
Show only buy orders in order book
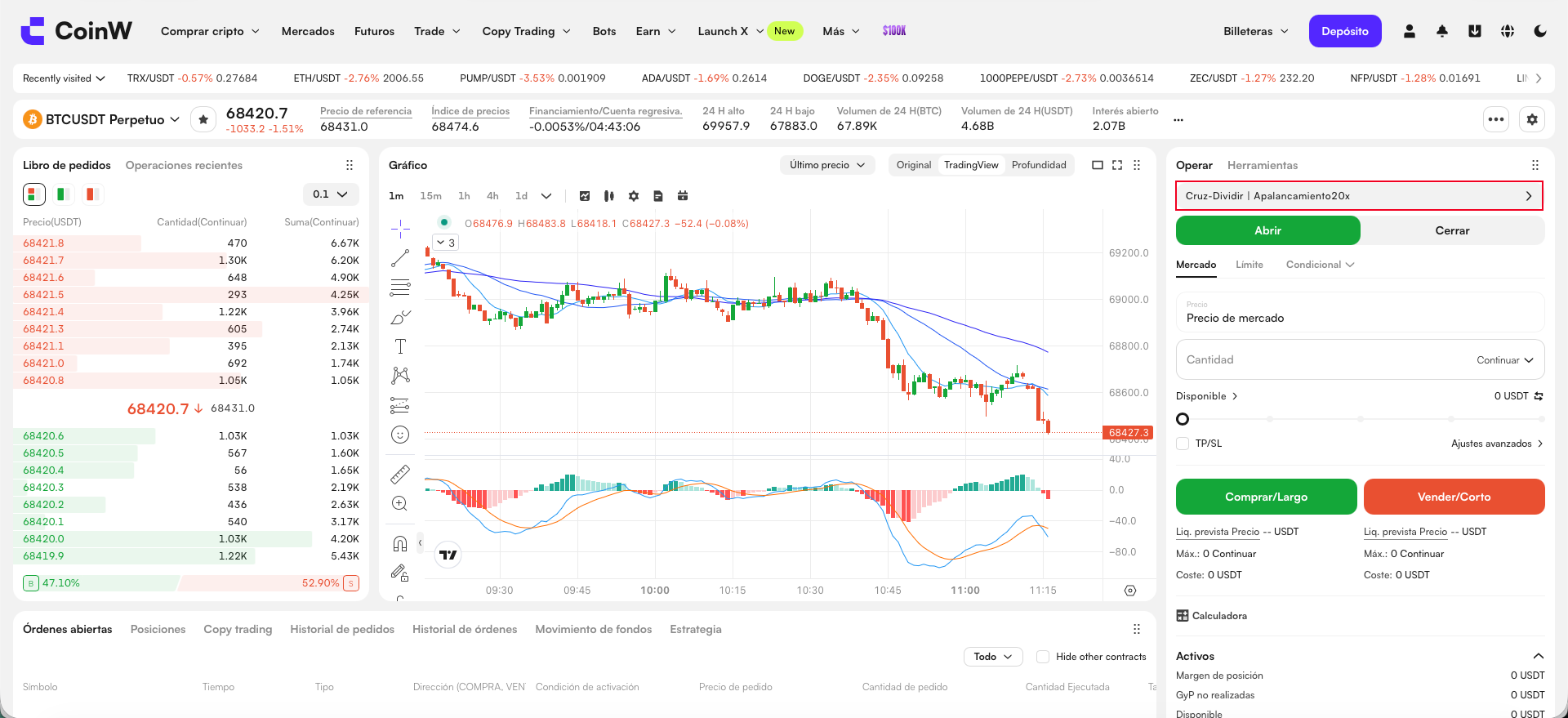click(x=62, y=194)
